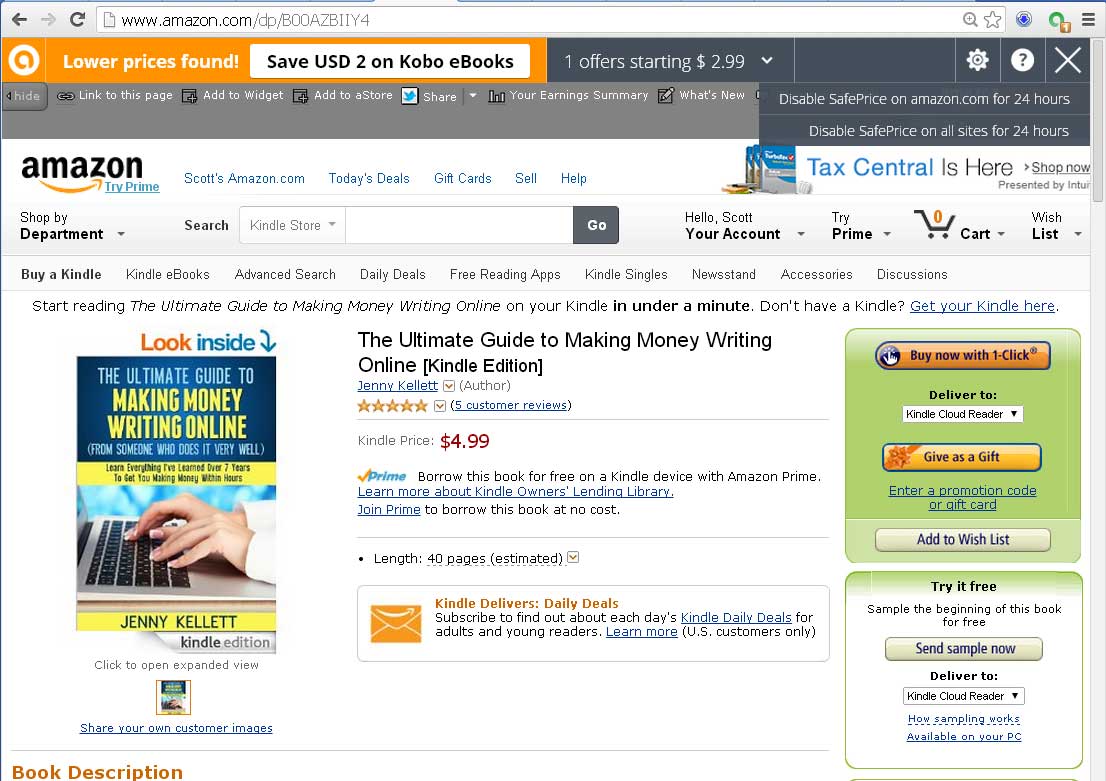Open the 5 customer reviews link
The height and width of the screenshot is (781, 1106).
click(x=510, y=405)
